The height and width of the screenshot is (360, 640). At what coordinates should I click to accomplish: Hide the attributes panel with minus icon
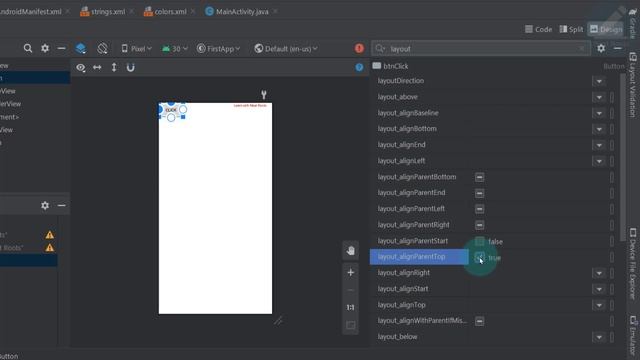618,49
